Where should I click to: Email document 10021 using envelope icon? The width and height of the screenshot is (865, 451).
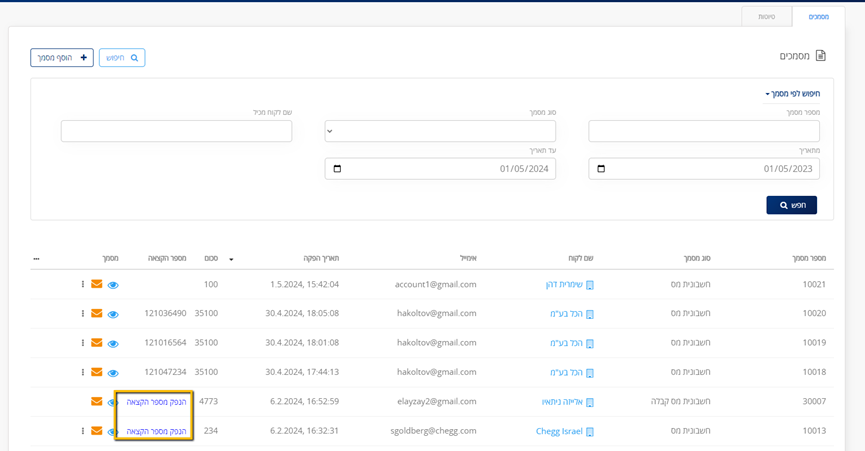pyautogui.click(x=97, y=284)
